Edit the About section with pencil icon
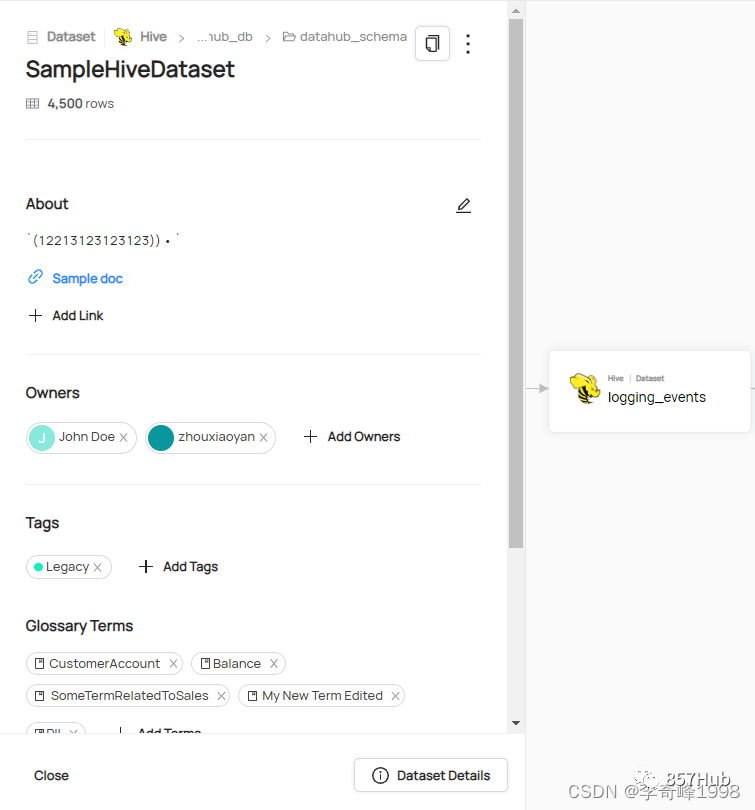The width and height of the screenshot is (755, 810). click(x=463, y=205)
